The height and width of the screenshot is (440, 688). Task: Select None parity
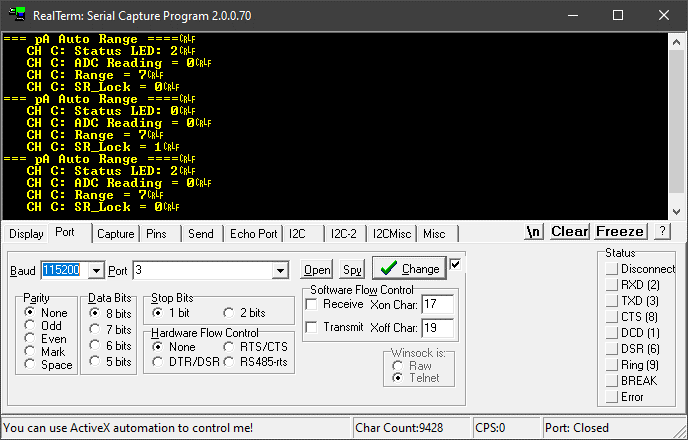point(30,312)
